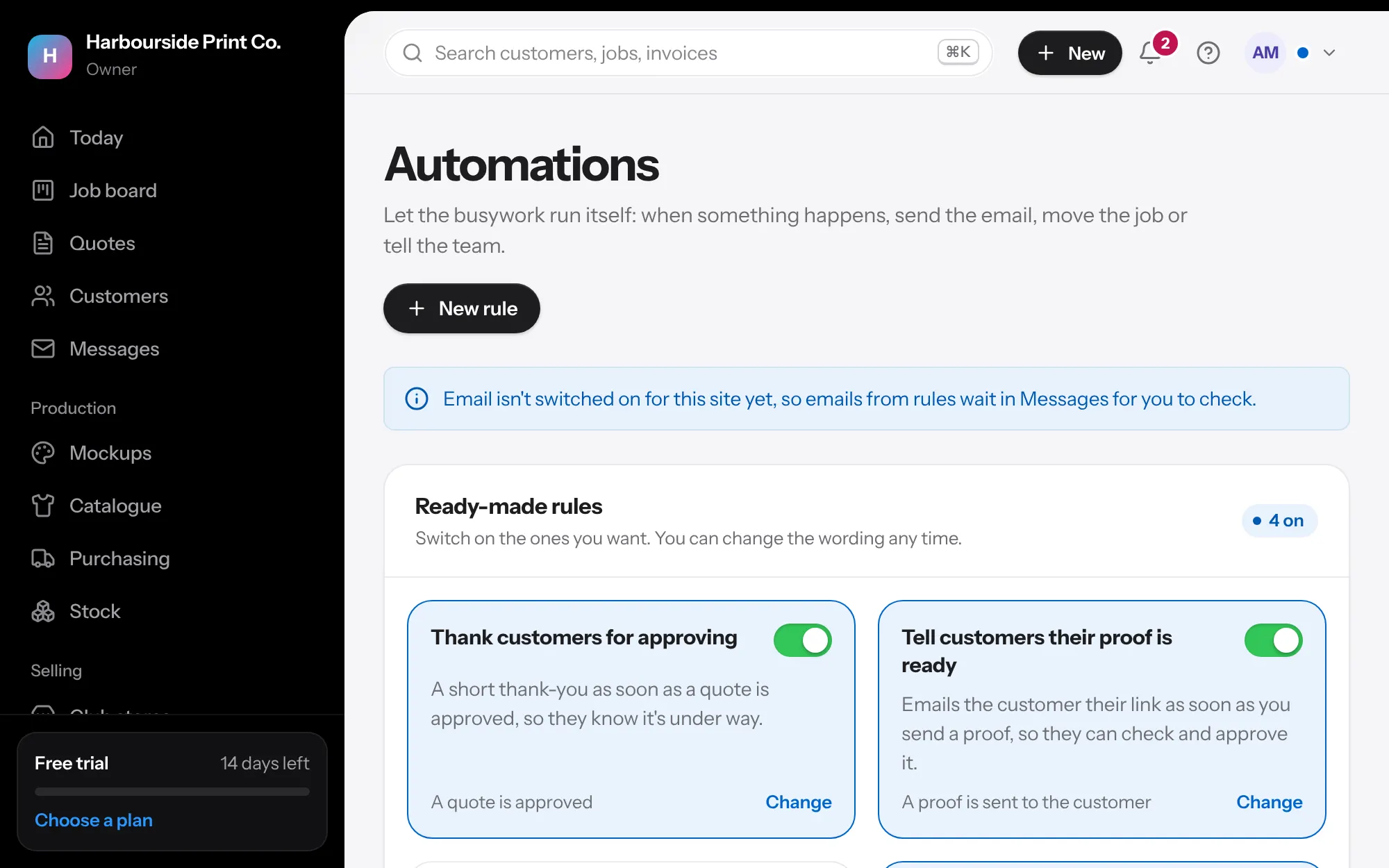1389x868 pixels.
Task: Toggle off Tell customers proof is ready rule
Action: tap(1274, 640)
